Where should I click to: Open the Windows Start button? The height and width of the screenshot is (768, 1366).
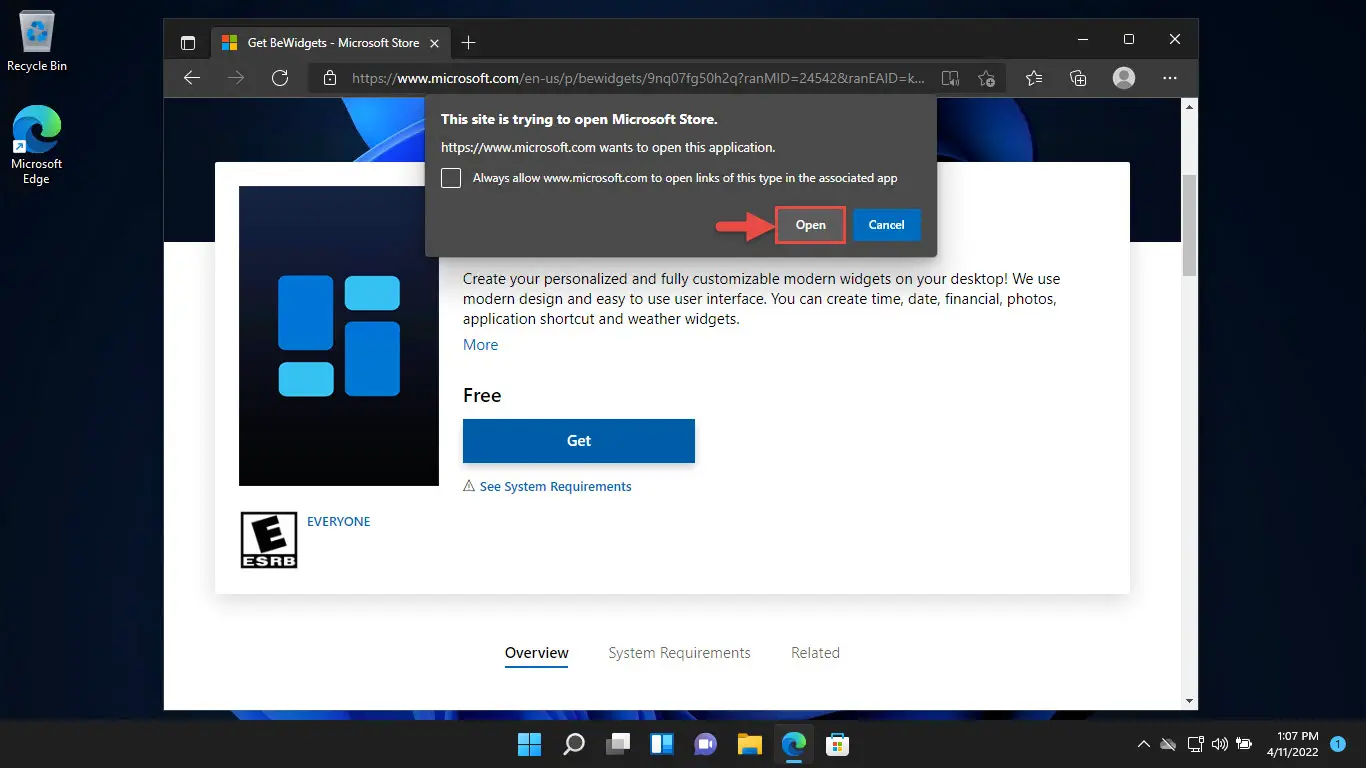(x=529, y=744)
